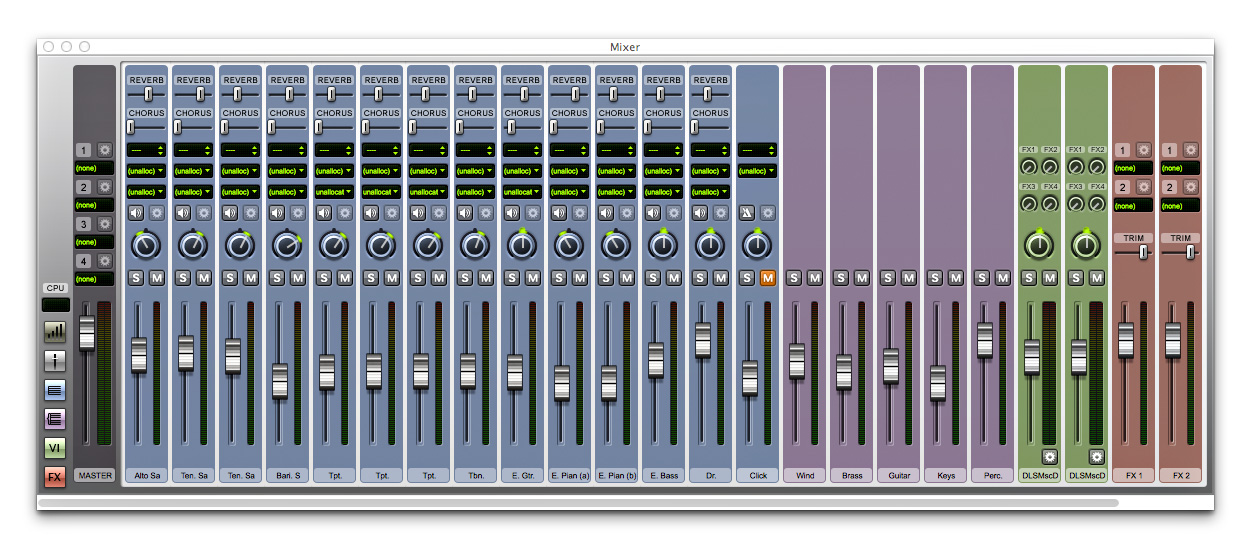Click the FX 2 strip name label
The height and width of the screenshot is (550, 1250).
click(x=1181, y=475)
